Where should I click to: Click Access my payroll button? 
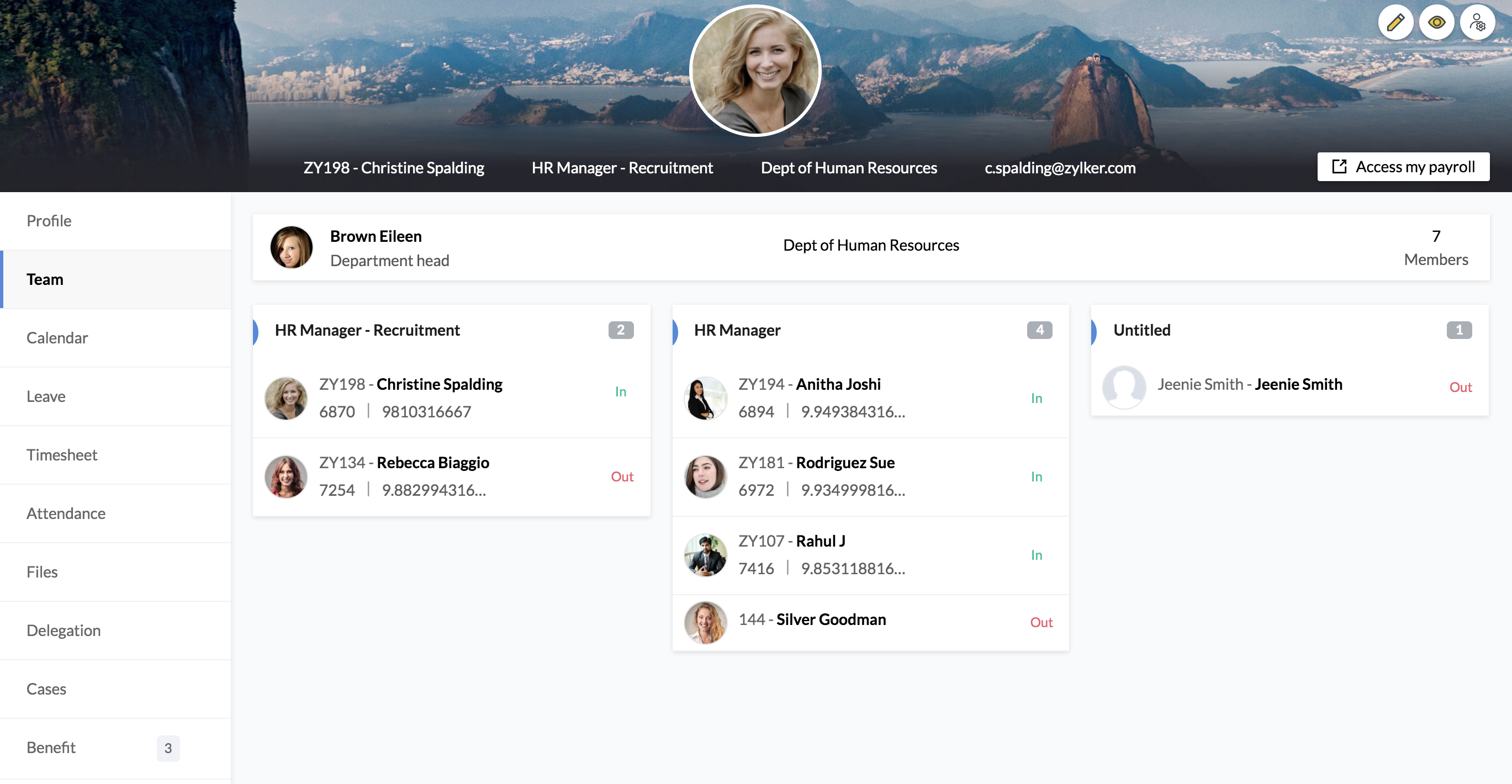(1403, 167)
